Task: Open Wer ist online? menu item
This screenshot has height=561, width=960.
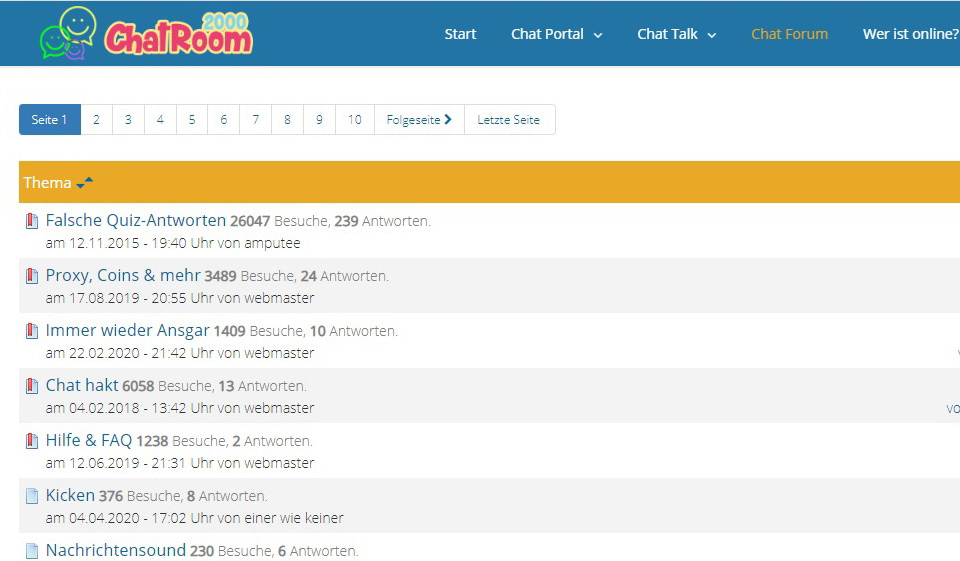Action: pyautogui.click(x=910, y=34)
